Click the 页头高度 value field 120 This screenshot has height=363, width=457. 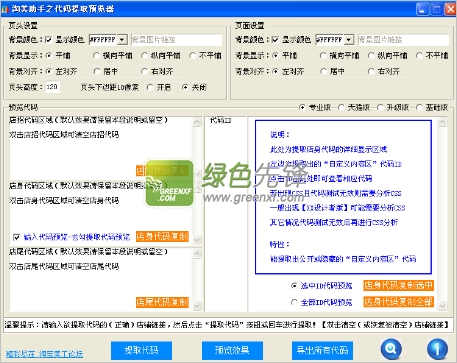[x=53, y=87]
